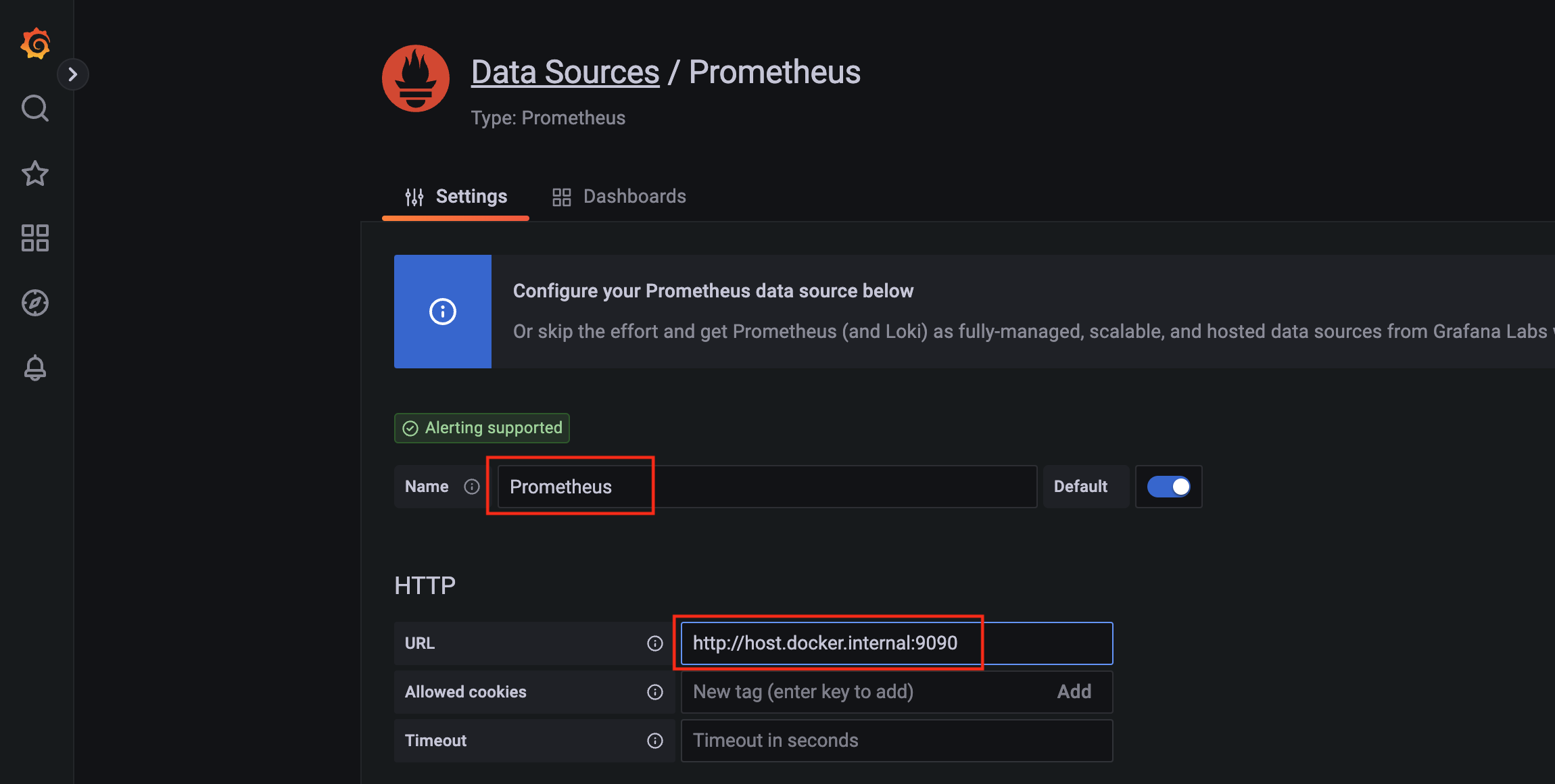The image size is (1555, 784).
Task: Show the Allowed cookies info icon
Action: click(x=655, y=692)
